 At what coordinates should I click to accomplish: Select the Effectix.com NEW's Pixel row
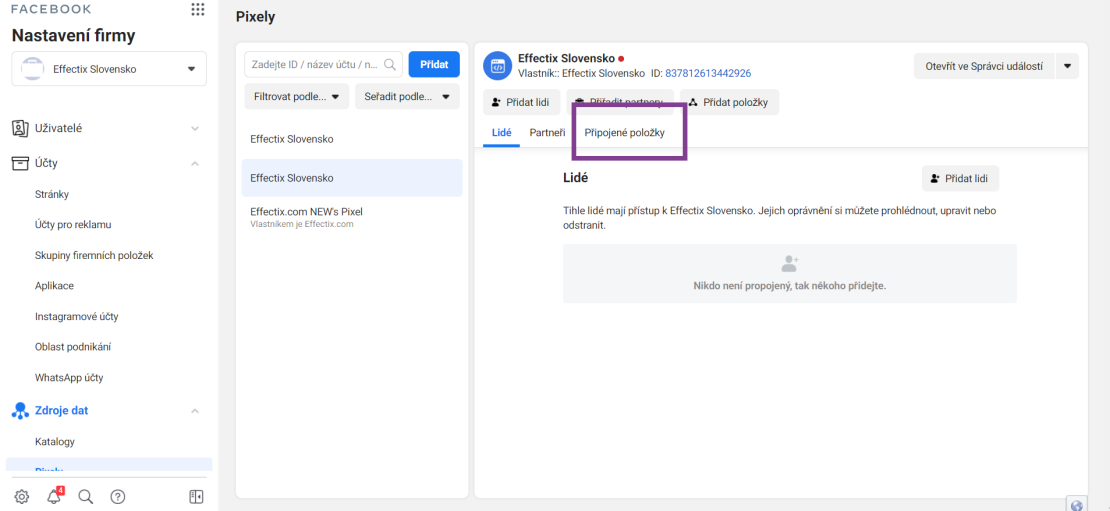[x=352, y=217]
